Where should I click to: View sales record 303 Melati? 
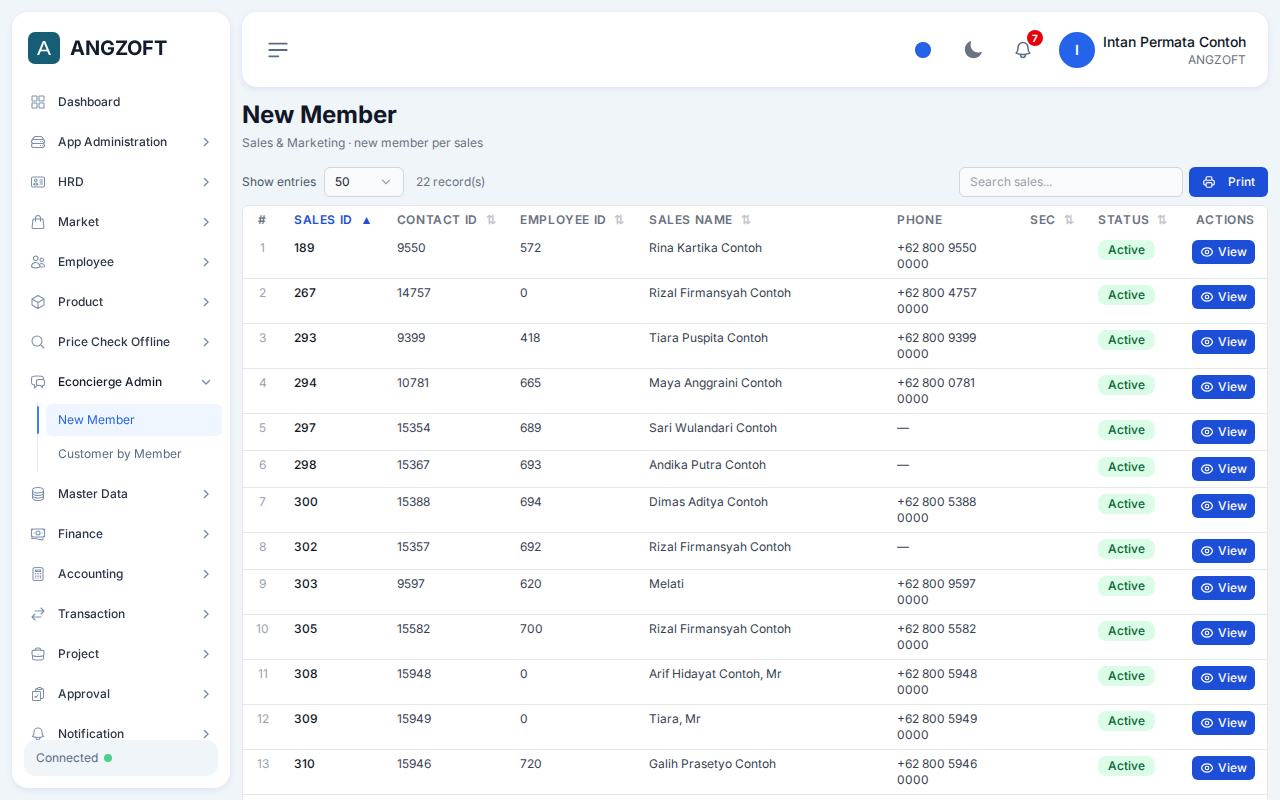[x=1223, y=588]
